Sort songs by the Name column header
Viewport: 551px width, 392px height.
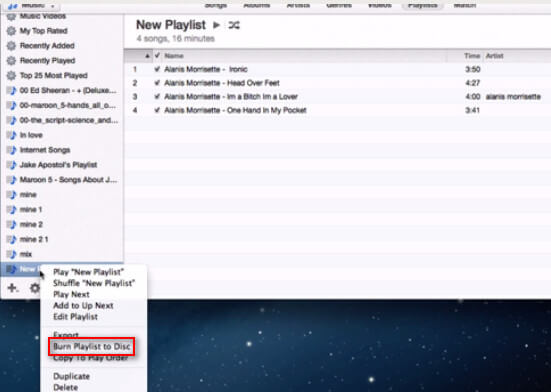coord(174,56)
